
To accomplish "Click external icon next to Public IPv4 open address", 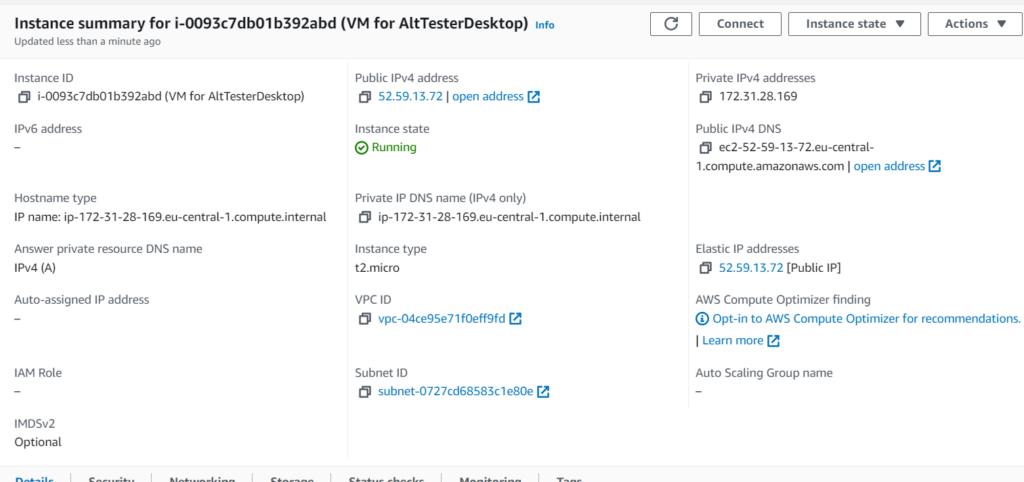I will (534, 97).
